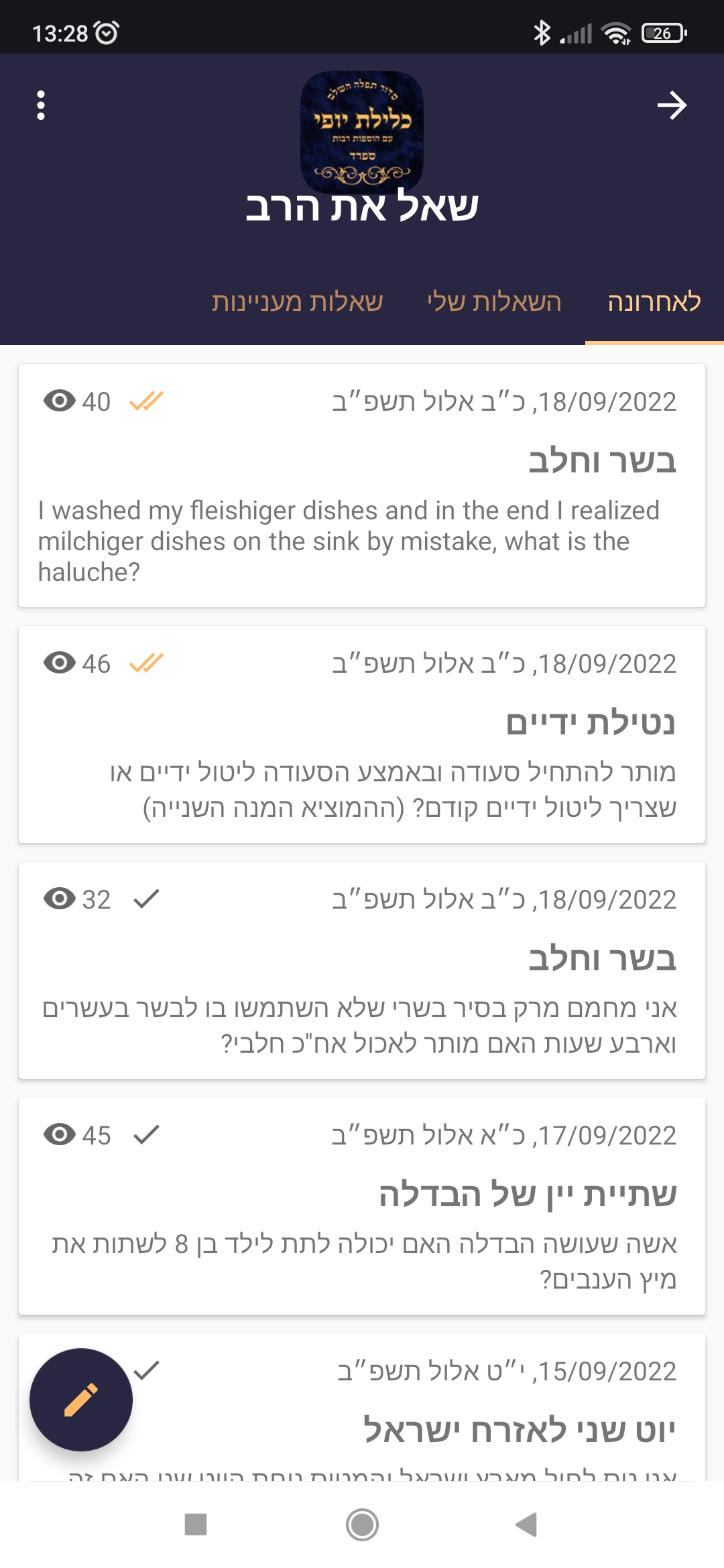Tap single checkmark on הבדלה wine question
This screenshot has height=1568, width=724.
point(146,1134)
